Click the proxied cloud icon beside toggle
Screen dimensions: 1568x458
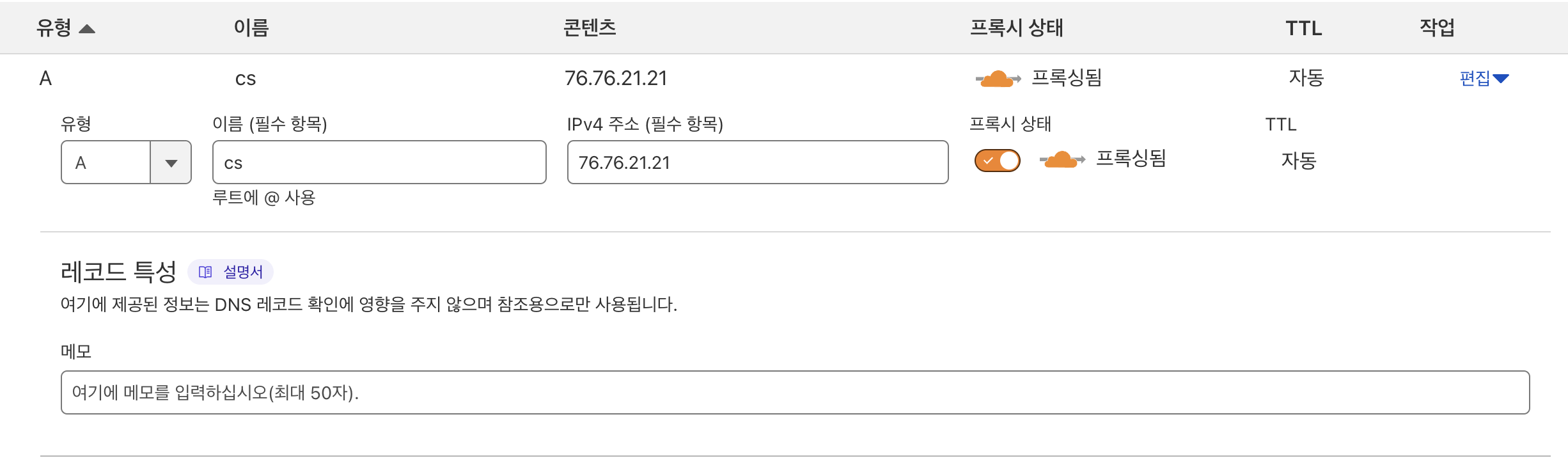pyautogui.click(x=1062, y=159)
